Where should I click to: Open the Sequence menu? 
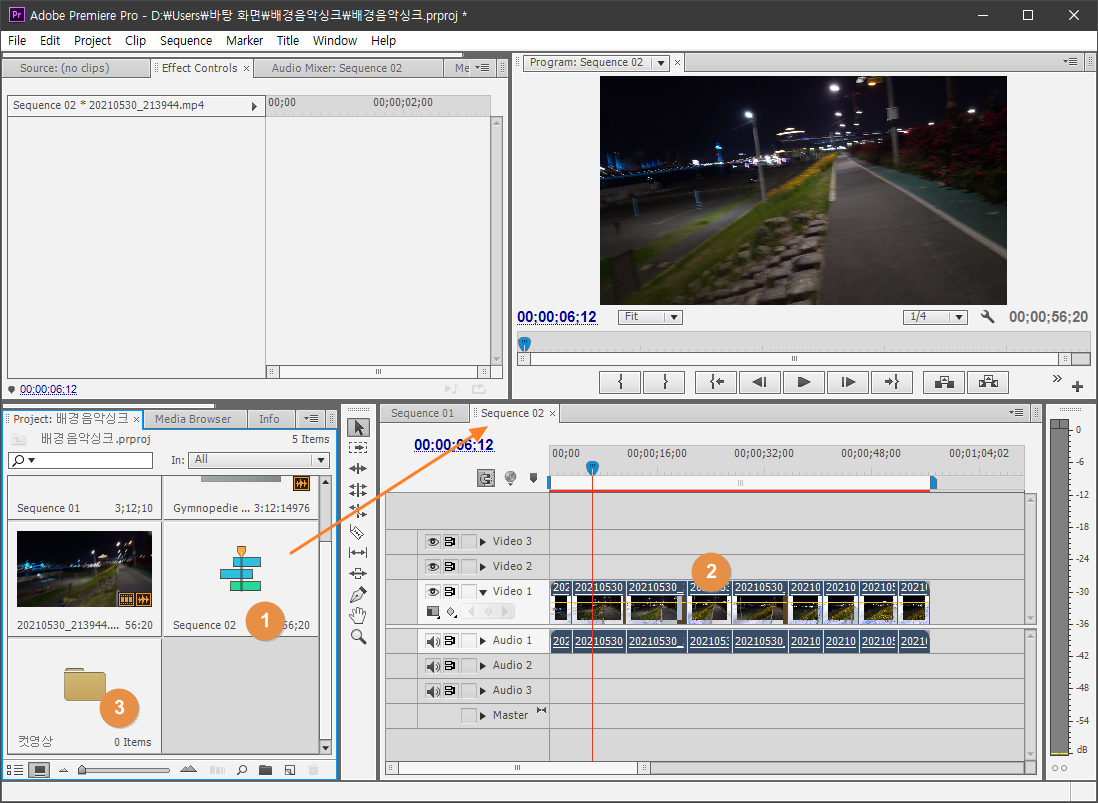pyautogui.click(x=186, y=41)
